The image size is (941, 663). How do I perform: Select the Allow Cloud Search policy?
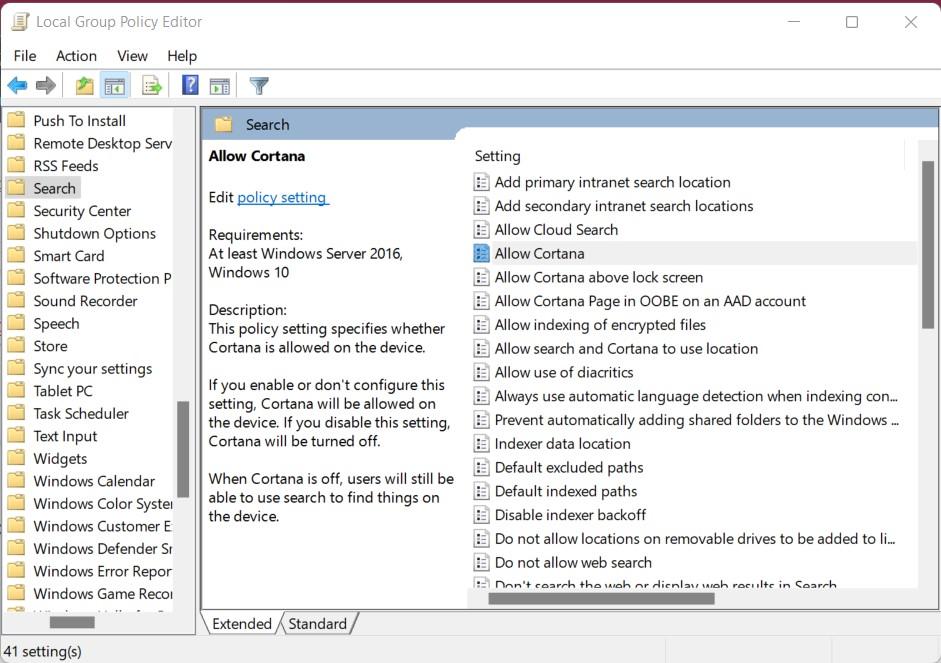(x=556, y=230)
